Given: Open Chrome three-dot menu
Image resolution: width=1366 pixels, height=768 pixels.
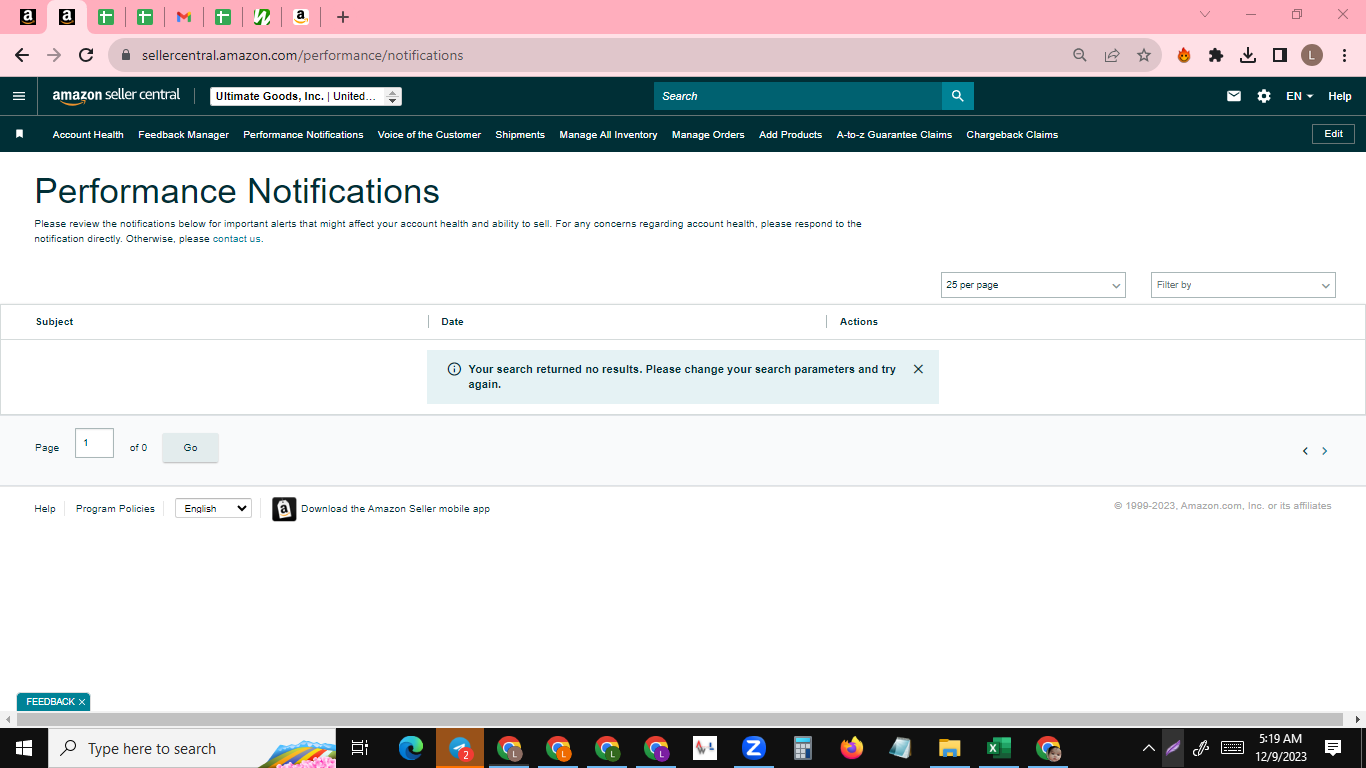Looking at the screenshot, I should (x=1344, y=55).
